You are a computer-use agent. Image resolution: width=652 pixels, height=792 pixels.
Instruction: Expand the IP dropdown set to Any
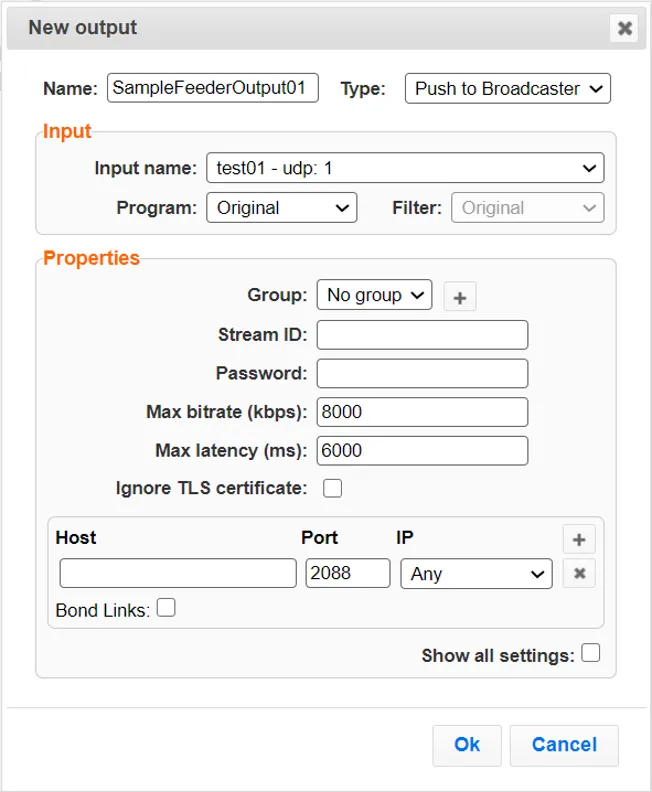pyautogui.click(x=476, y=574)
